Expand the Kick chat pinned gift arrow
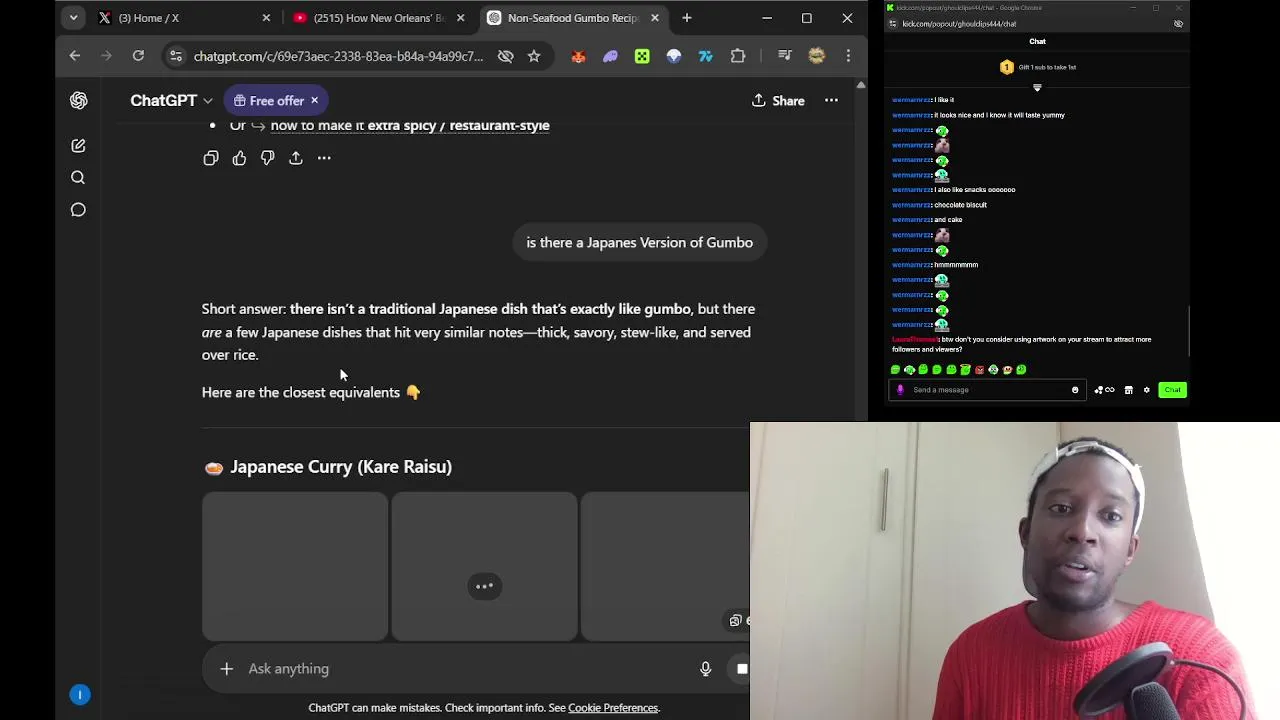The image size is (1280, 720). [1037, 88]
